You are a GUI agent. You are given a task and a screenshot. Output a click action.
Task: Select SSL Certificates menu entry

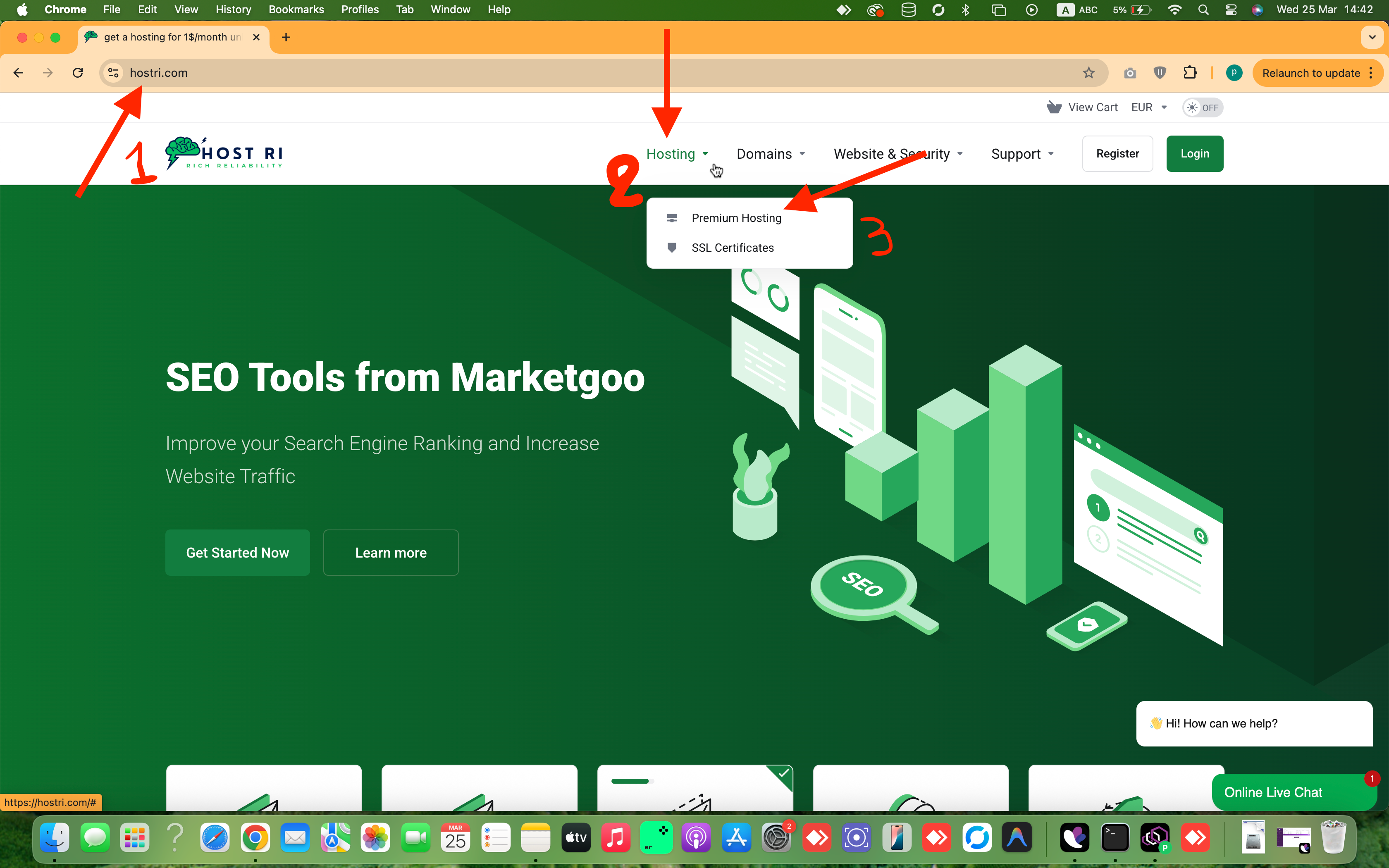click(x=733, y=248)
